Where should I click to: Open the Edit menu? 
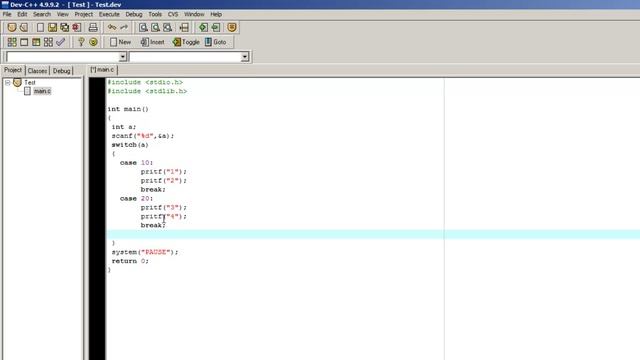click(22, 14)
